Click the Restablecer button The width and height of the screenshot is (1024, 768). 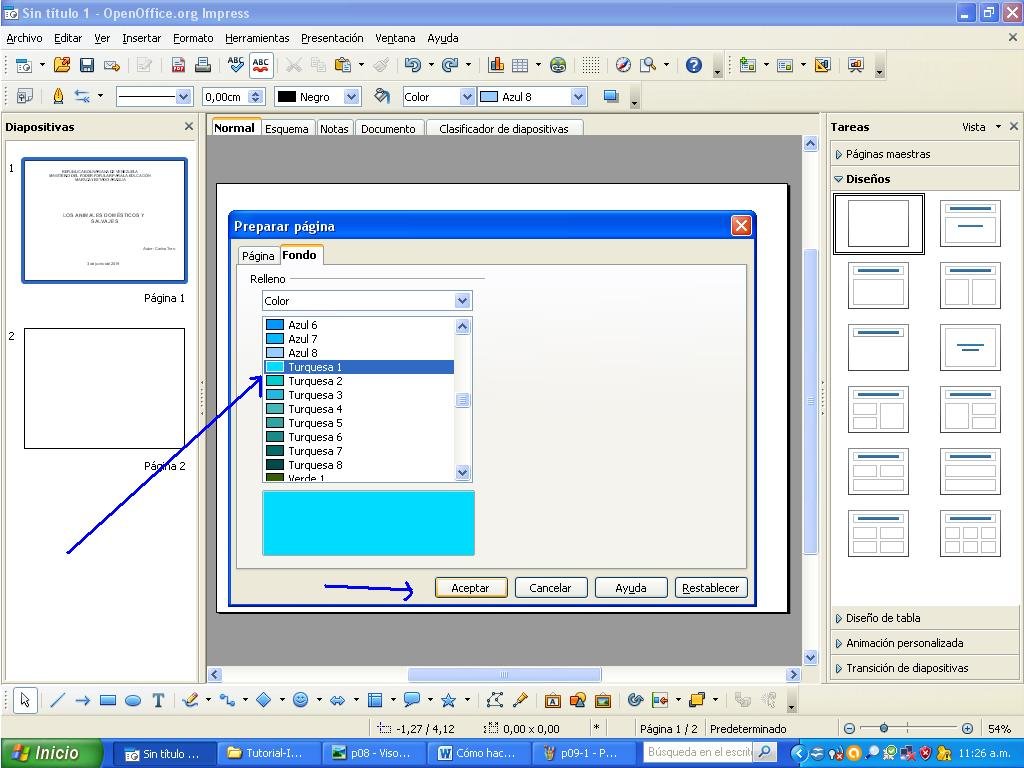click(x=711, y=588)
